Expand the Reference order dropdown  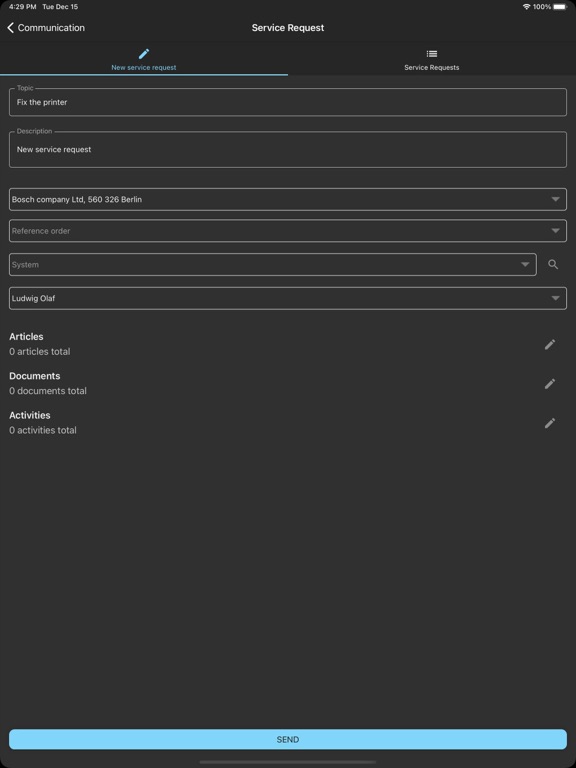point(288,231)
